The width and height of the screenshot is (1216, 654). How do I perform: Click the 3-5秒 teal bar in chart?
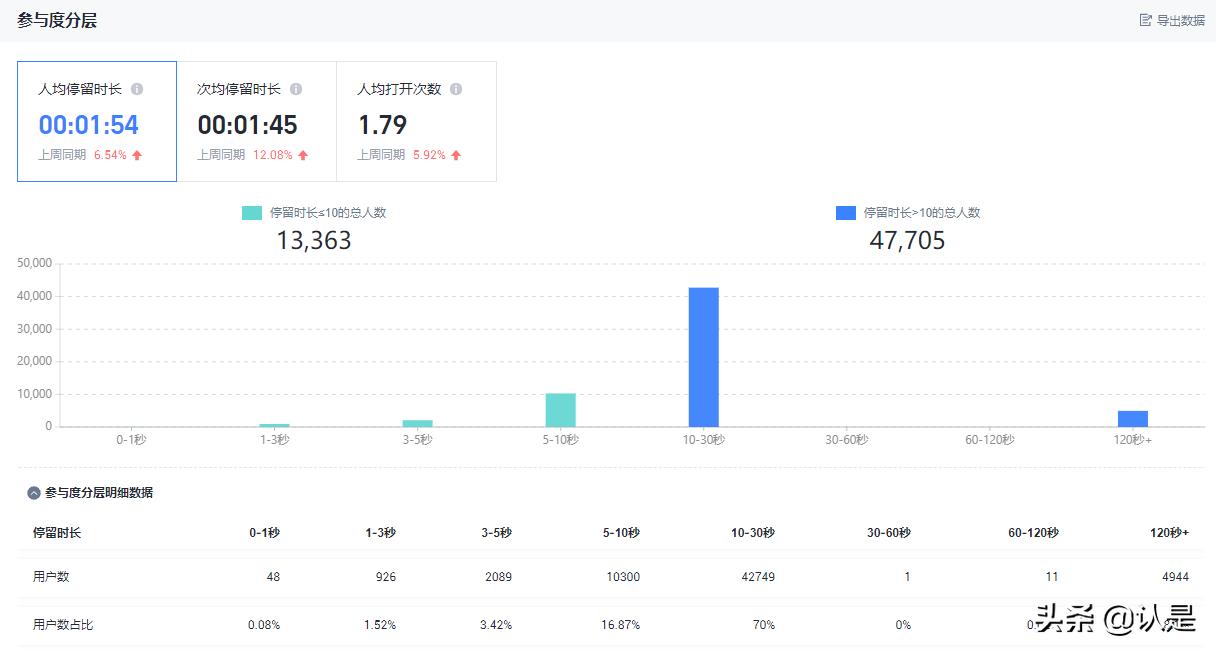pyautogui.click(x=417, y=423)
